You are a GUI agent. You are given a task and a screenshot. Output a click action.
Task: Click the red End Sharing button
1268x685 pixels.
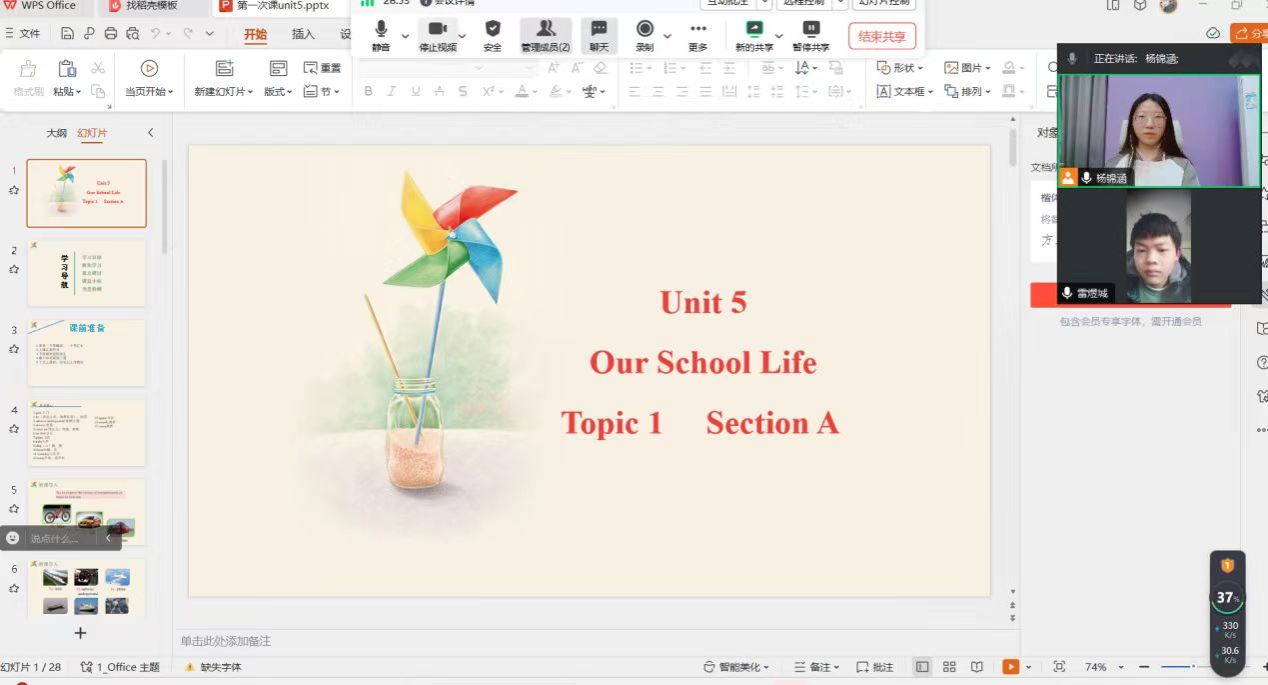click(882, 37)
